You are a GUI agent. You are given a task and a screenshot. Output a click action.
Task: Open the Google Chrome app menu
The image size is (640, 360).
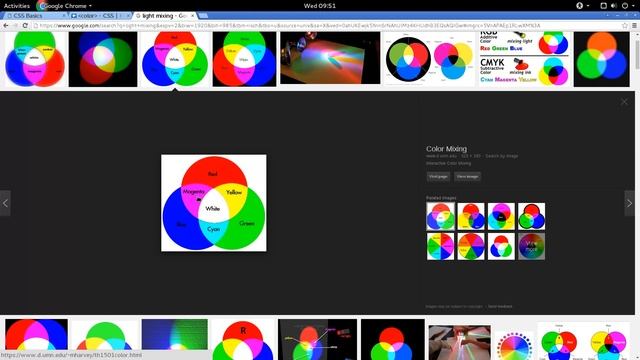pyautogui.click(x=64, y=6)
